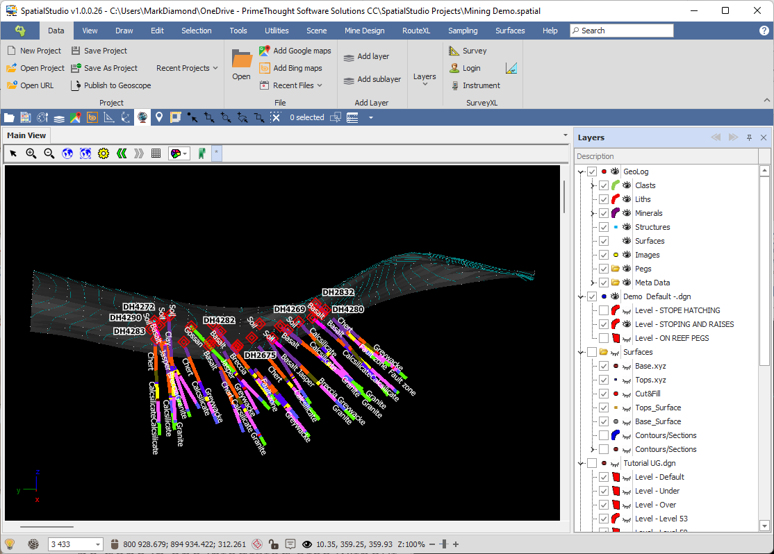The height and width of the screenshot is (554, 774).
Task: Click the Bing maps icon in blue toolbar
Action: click(92, 118)
